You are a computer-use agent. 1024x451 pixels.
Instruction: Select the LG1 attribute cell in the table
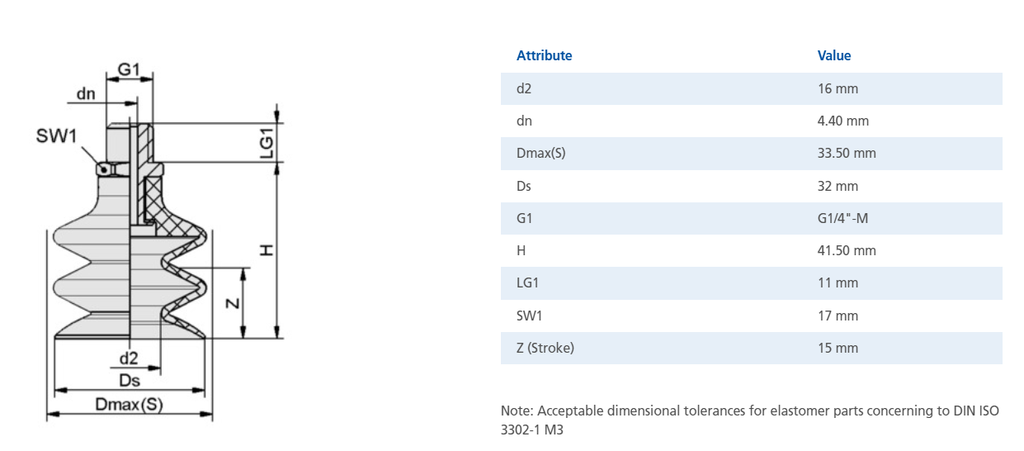(527, 283)
